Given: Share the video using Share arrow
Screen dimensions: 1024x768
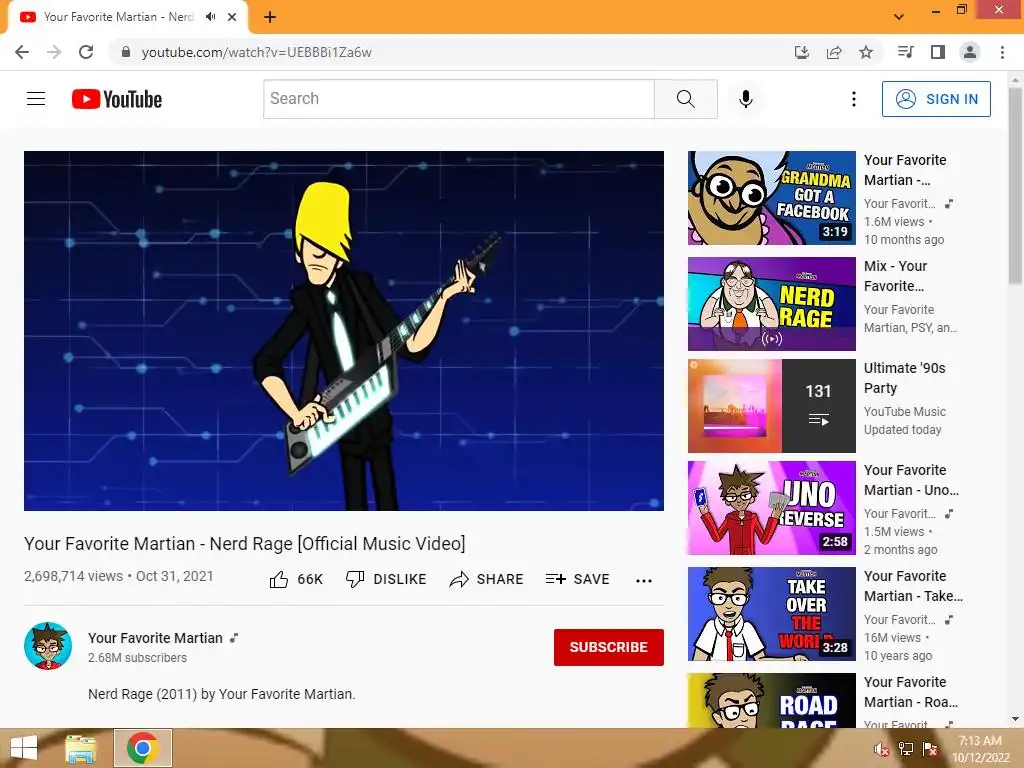Looking at the screenshot, I should point(487,579).
